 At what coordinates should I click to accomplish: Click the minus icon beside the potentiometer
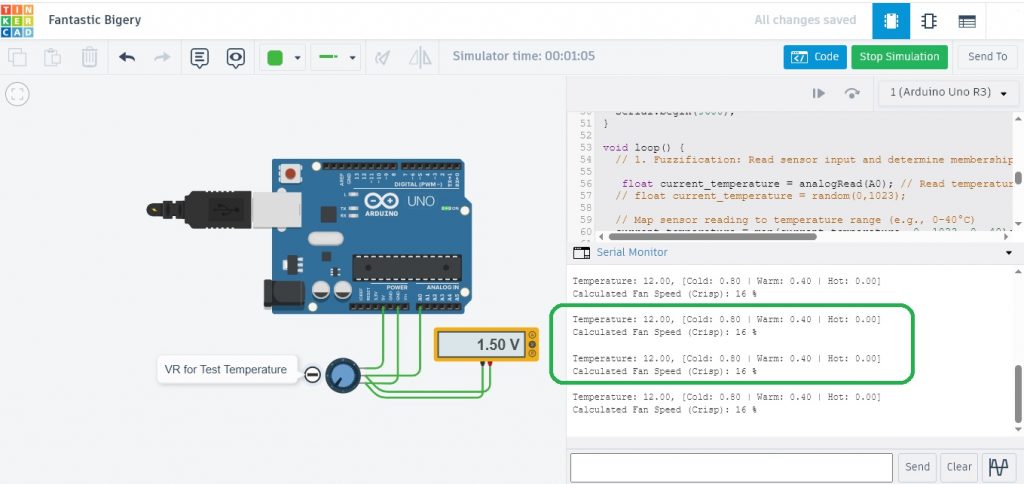coord(312,375)
